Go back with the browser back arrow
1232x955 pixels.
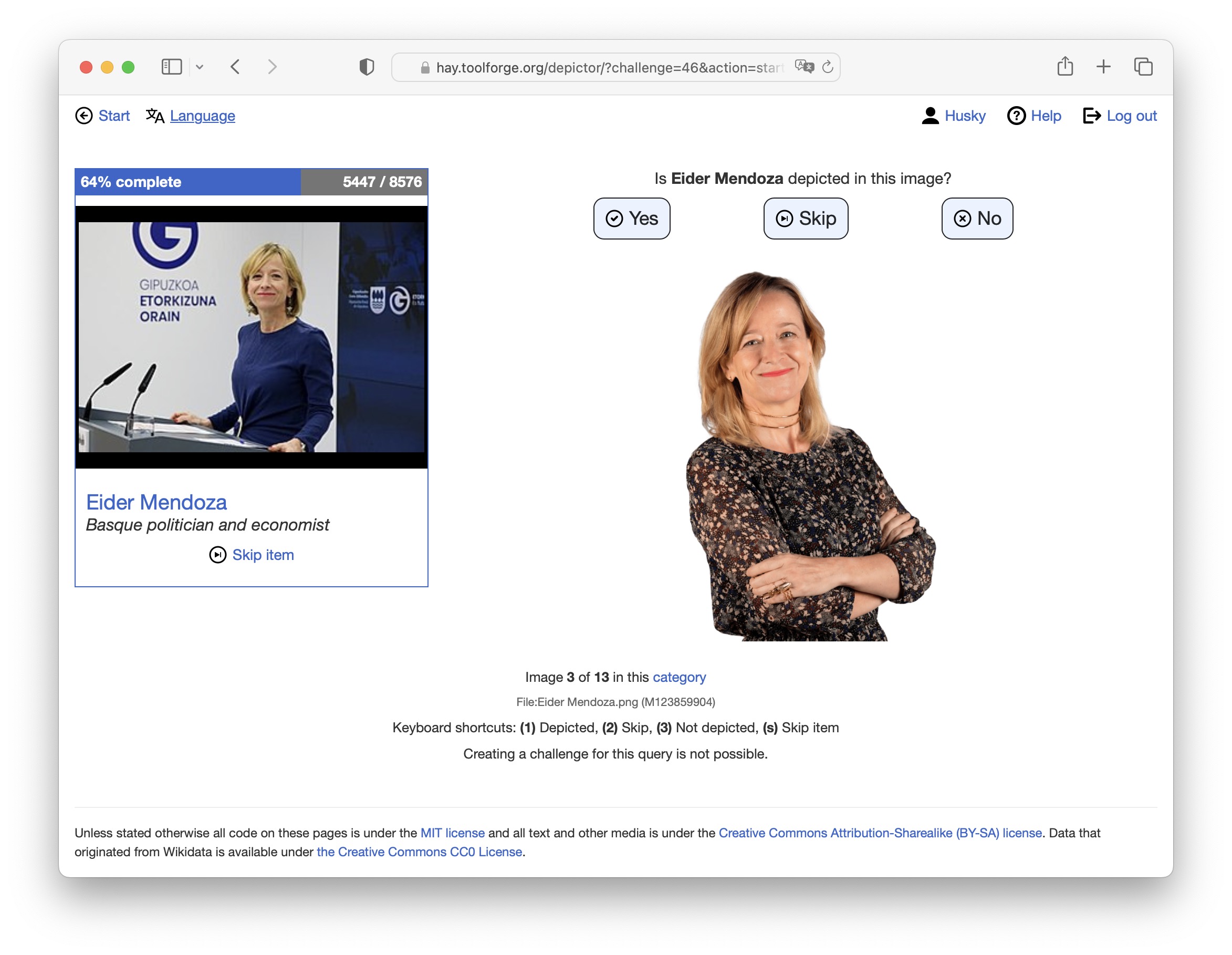235,67
